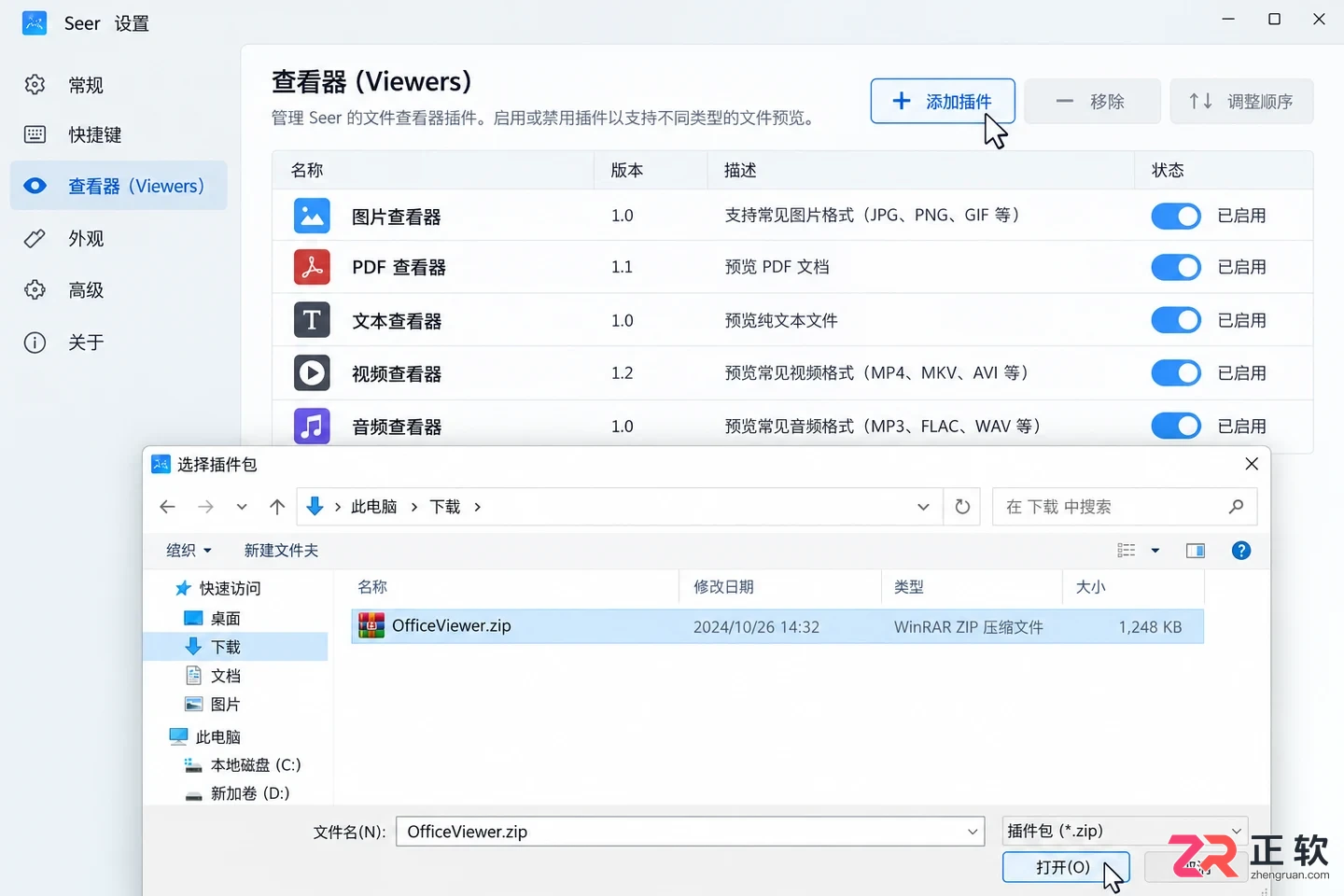This screenshot has height=896, width=1344.
Task: Refresh the 下载 folder listing
Action: coord(962,507)
